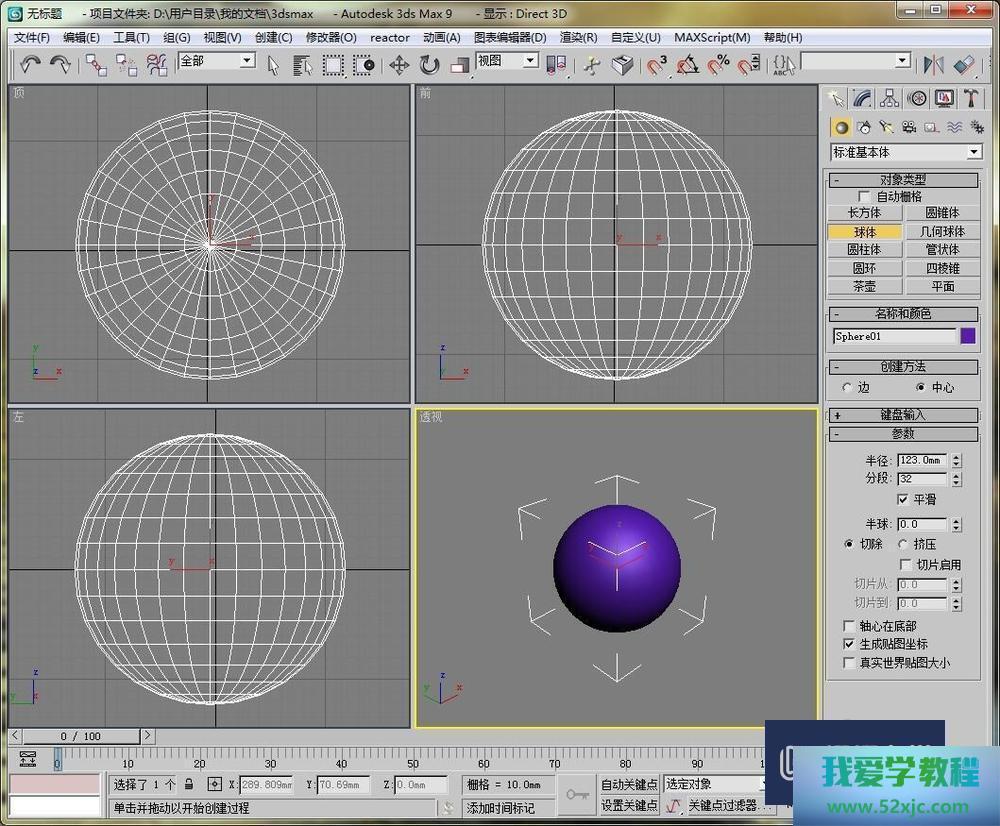The width and height of the screenshot is (1000, 826).
Task: Open the Modify panel tab
Action: point(862,98)
